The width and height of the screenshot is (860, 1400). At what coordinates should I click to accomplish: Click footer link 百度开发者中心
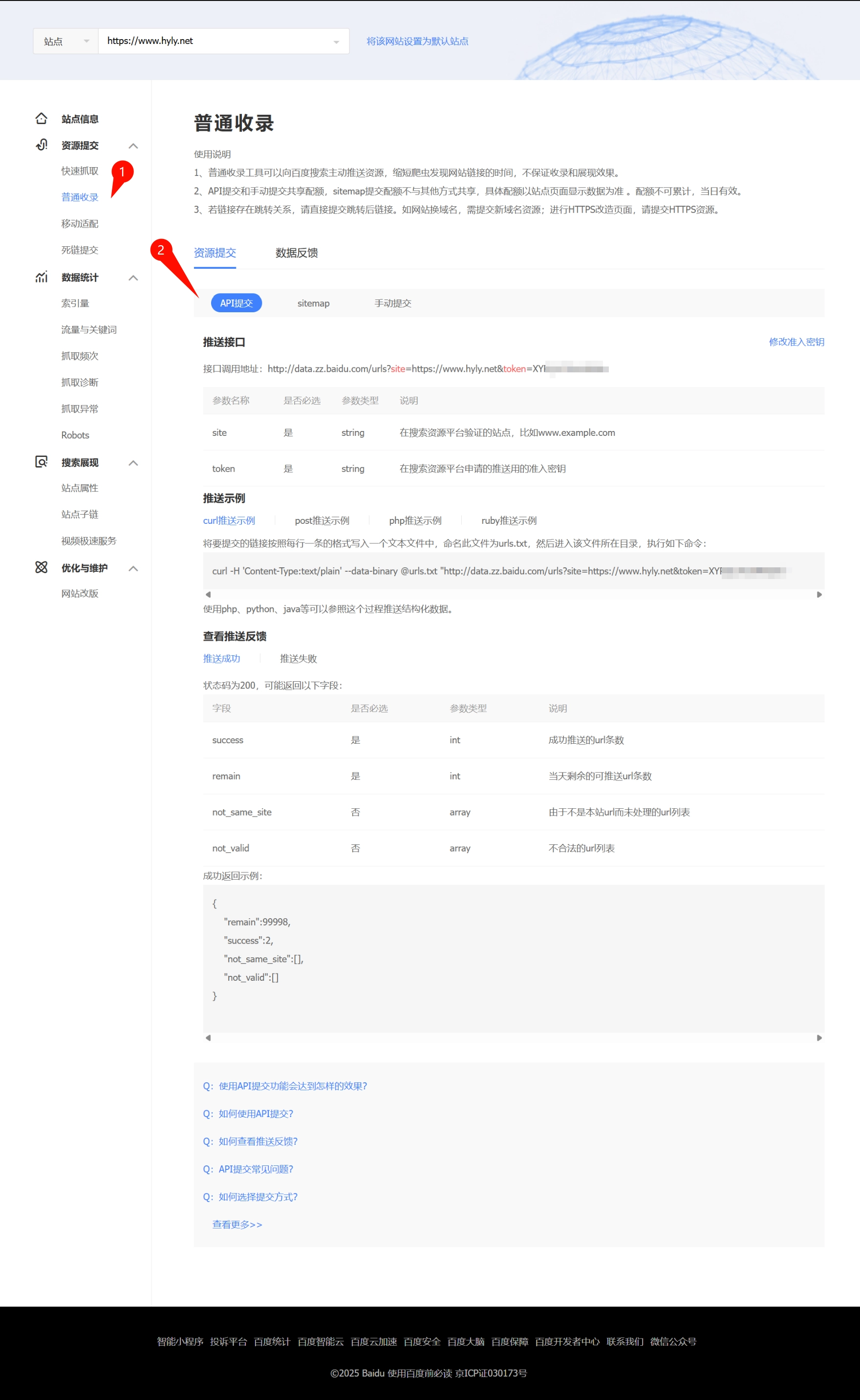click(567, 1342)
